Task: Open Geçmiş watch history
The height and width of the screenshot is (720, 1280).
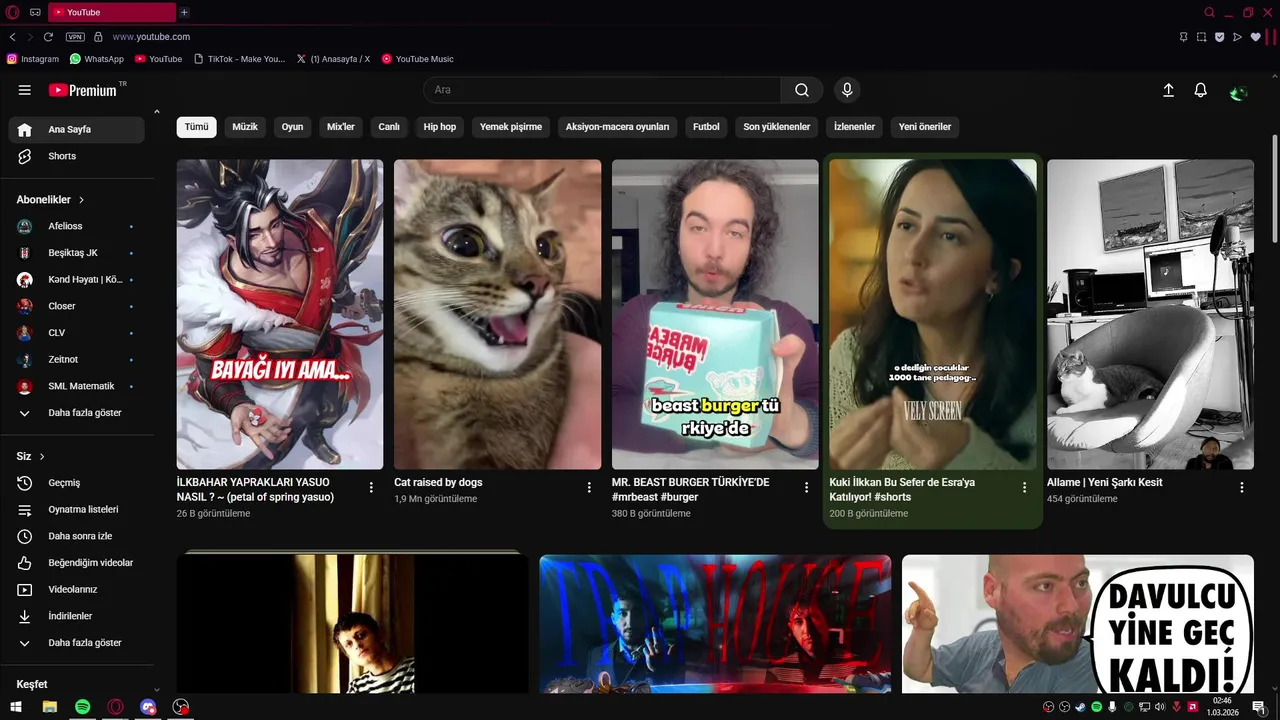Action: tap(76, 483)
